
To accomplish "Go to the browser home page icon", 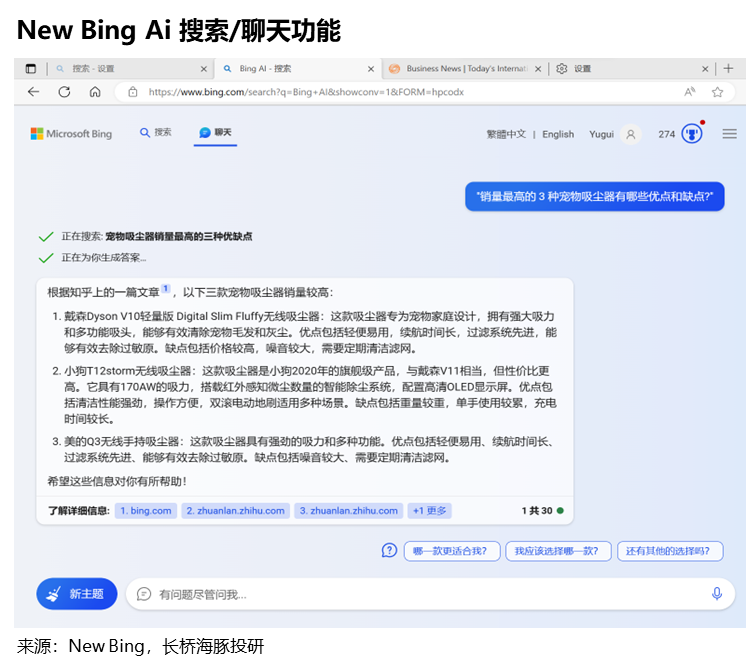I will (95, 92).
